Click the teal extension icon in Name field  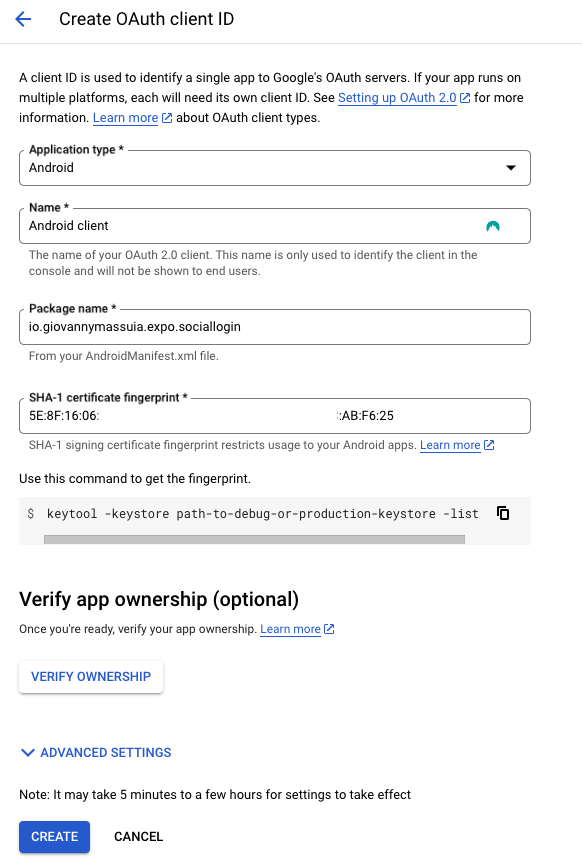(x=493, y=226)
